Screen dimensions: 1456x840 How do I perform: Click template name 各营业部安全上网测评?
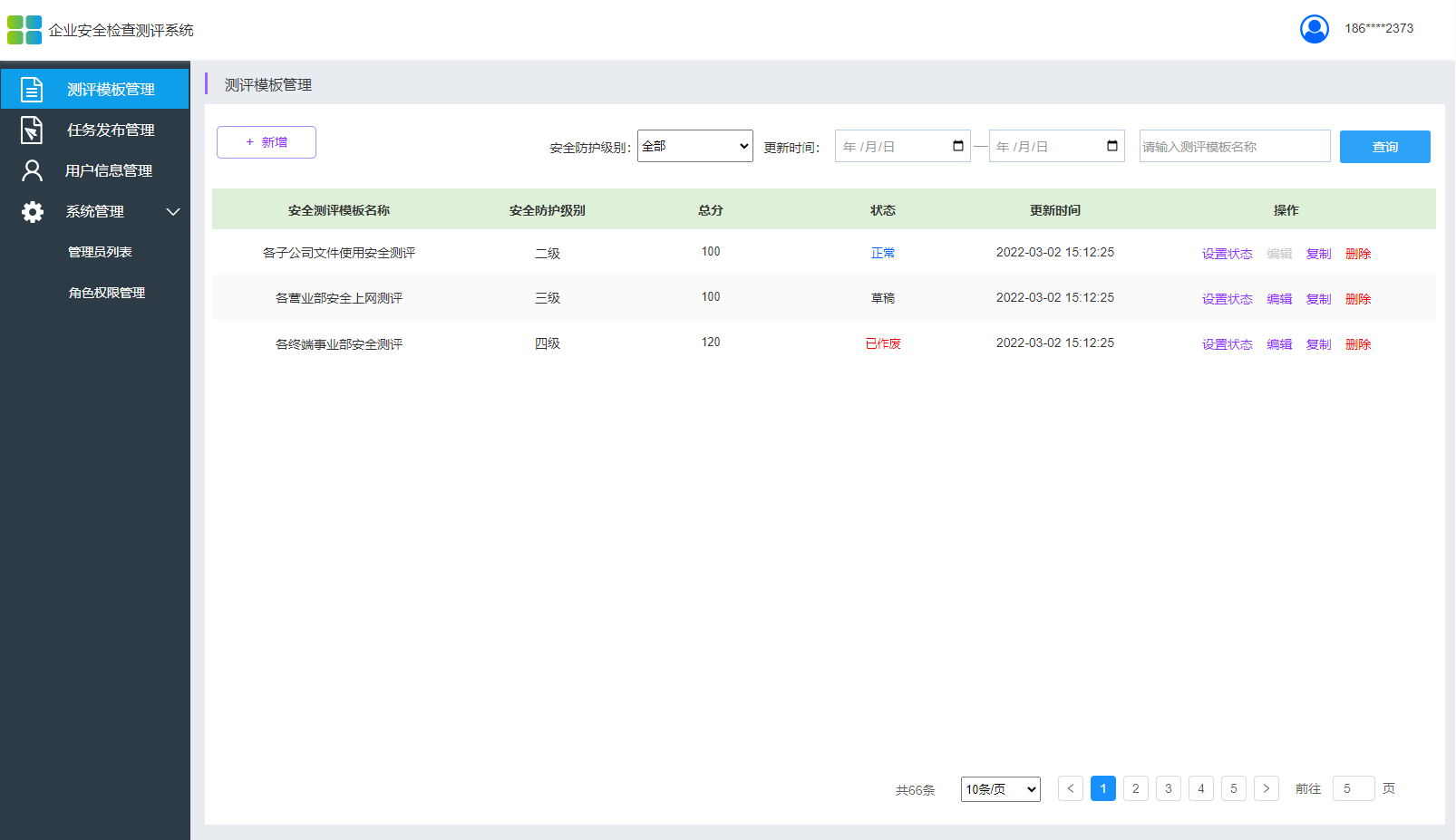tap(339, 298)
